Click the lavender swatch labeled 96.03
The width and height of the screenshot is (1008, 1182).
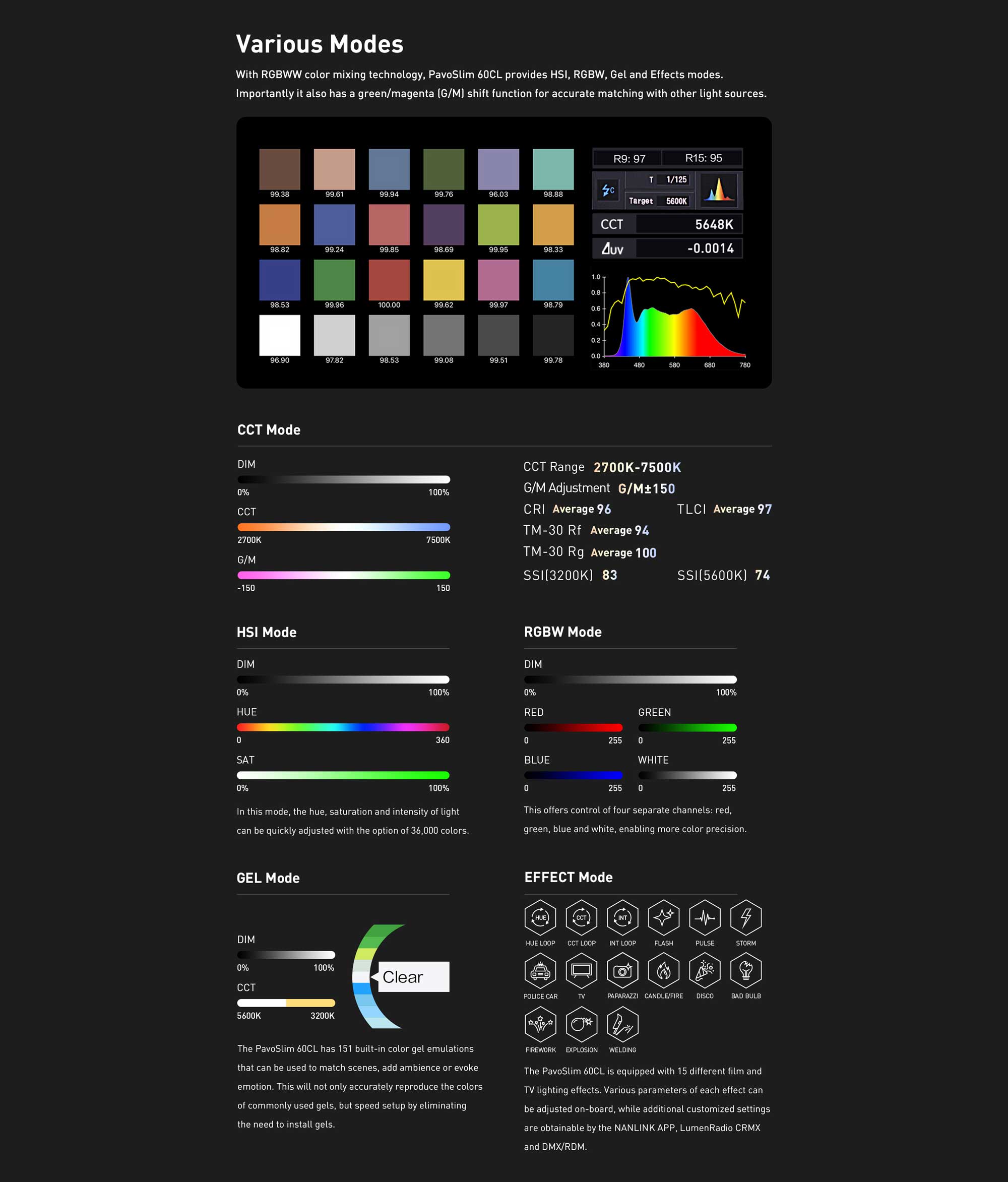point(498,169)
